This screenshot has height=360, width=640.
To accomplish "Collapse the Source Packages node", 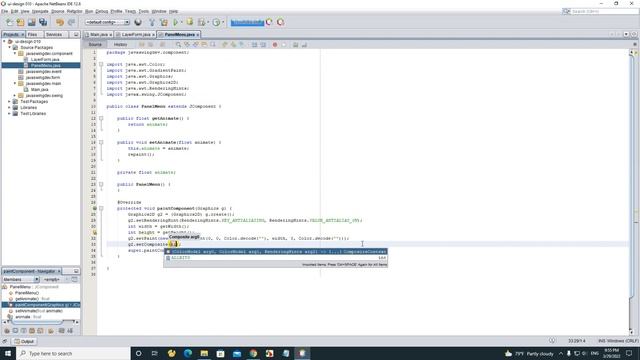I will click(x=10, y=47).
